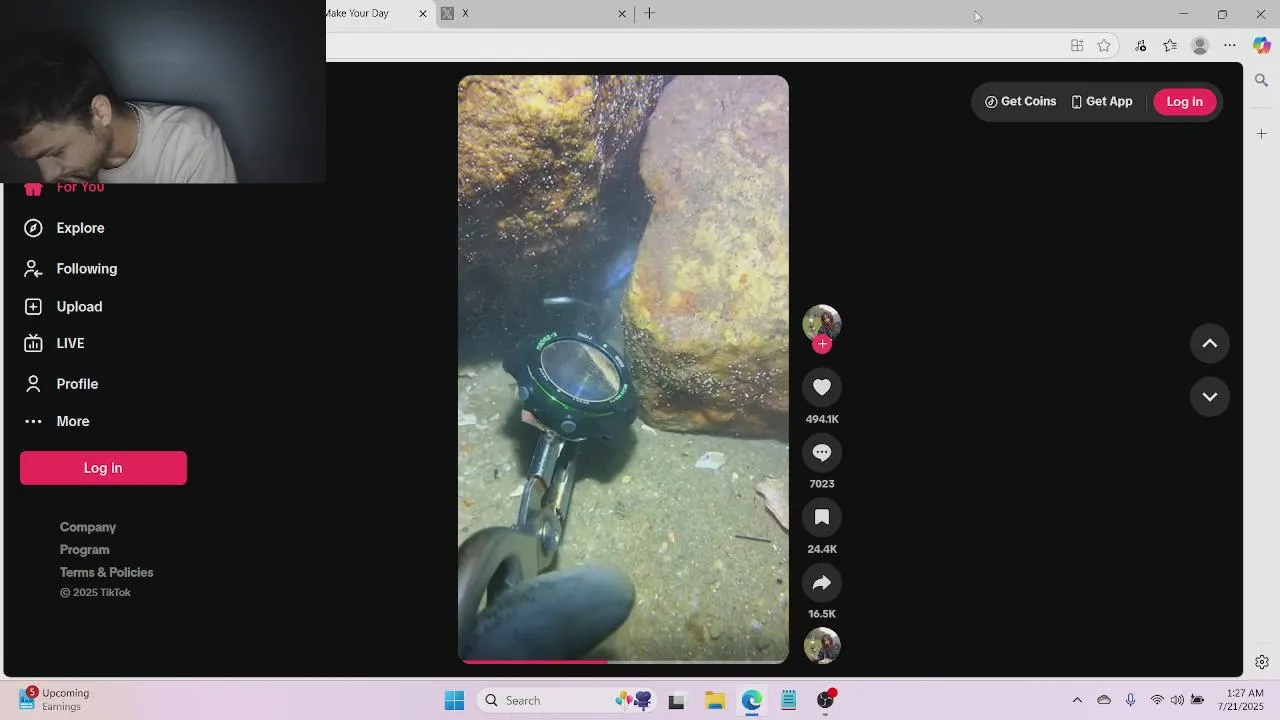Open a new browser tab

click(650, 13)
